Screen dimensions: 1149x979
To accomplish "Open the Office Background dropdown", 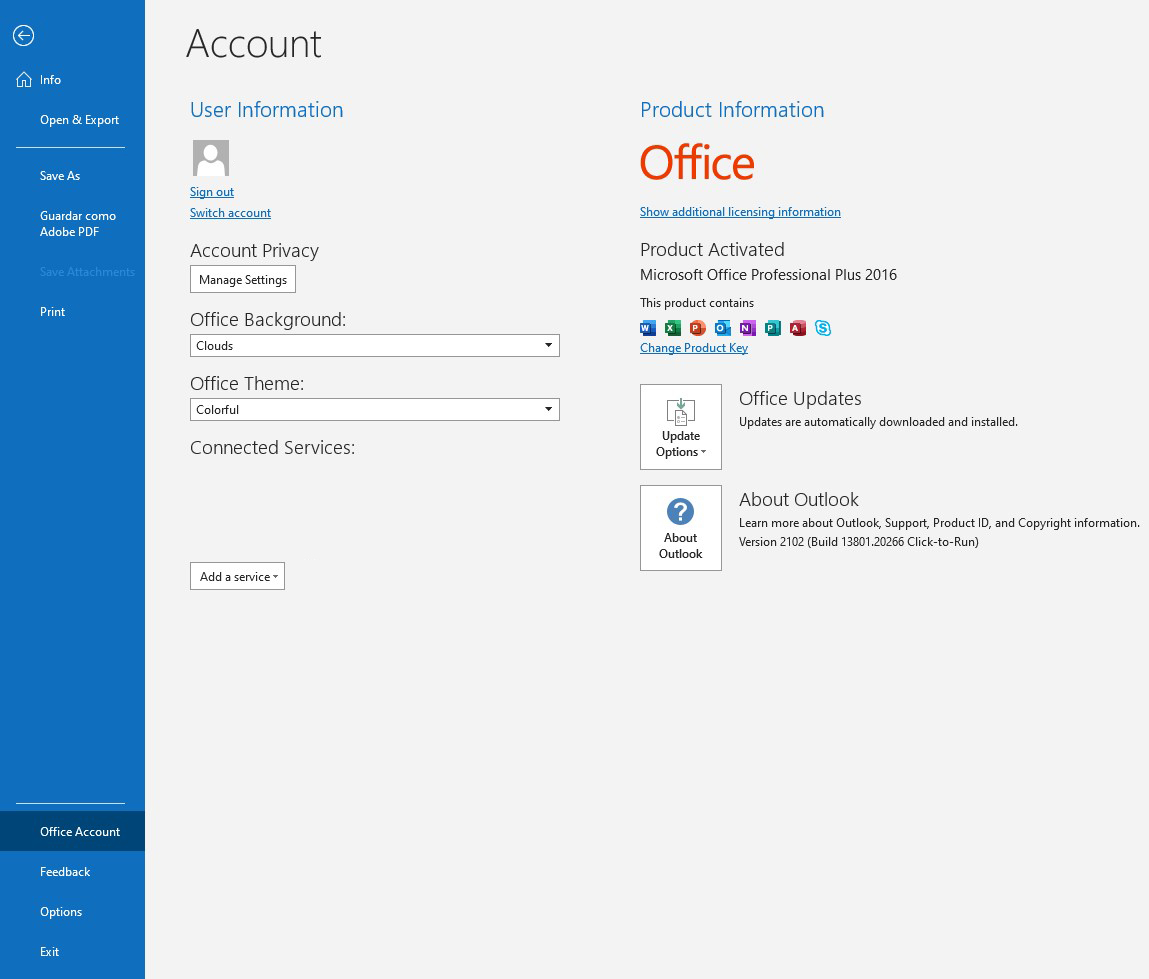I will coord(374,345).
